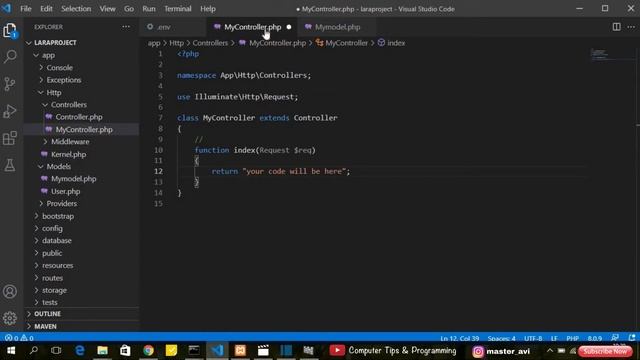The image size is (640, 360).
Task: Open the Edit menu
Action: [x=46, y=9]
